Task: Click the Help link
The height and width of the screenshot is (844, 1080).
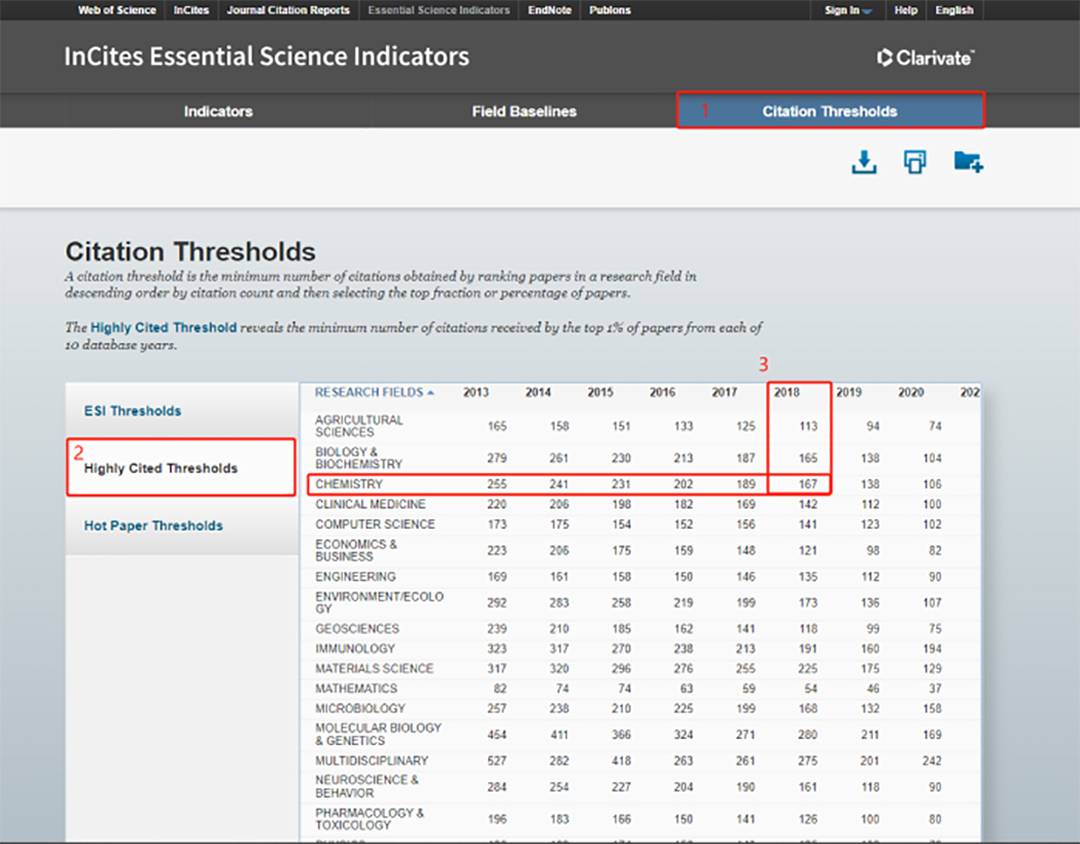Action: pyautogui.click(x=906, y=10)
